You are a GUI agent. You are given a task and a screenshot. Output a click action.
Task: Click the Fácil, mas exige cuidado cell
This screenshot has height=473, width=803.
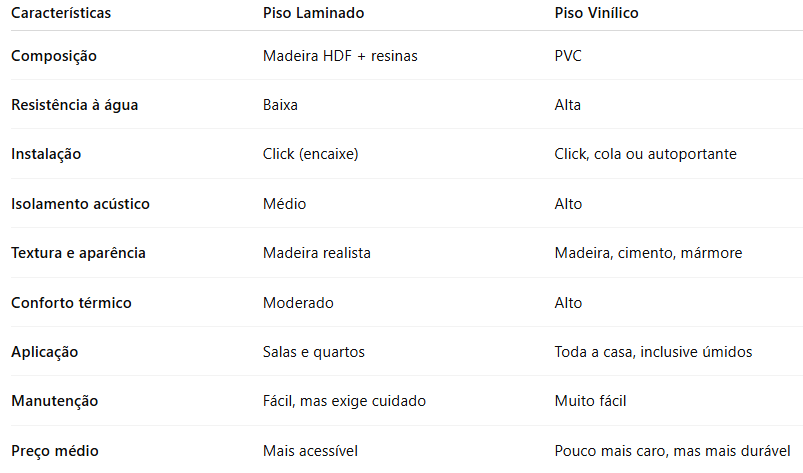pyautogui.click(x=344, y=401)
